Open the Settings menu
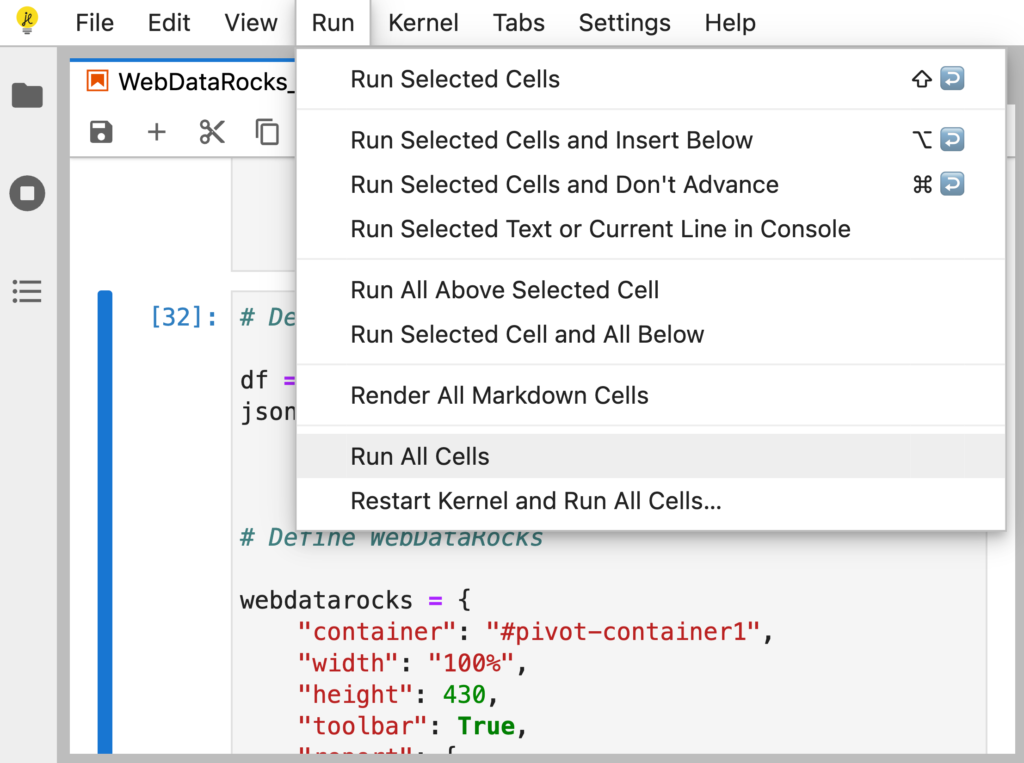Viewport: 1024px width, 763px height. coord(624,23)
